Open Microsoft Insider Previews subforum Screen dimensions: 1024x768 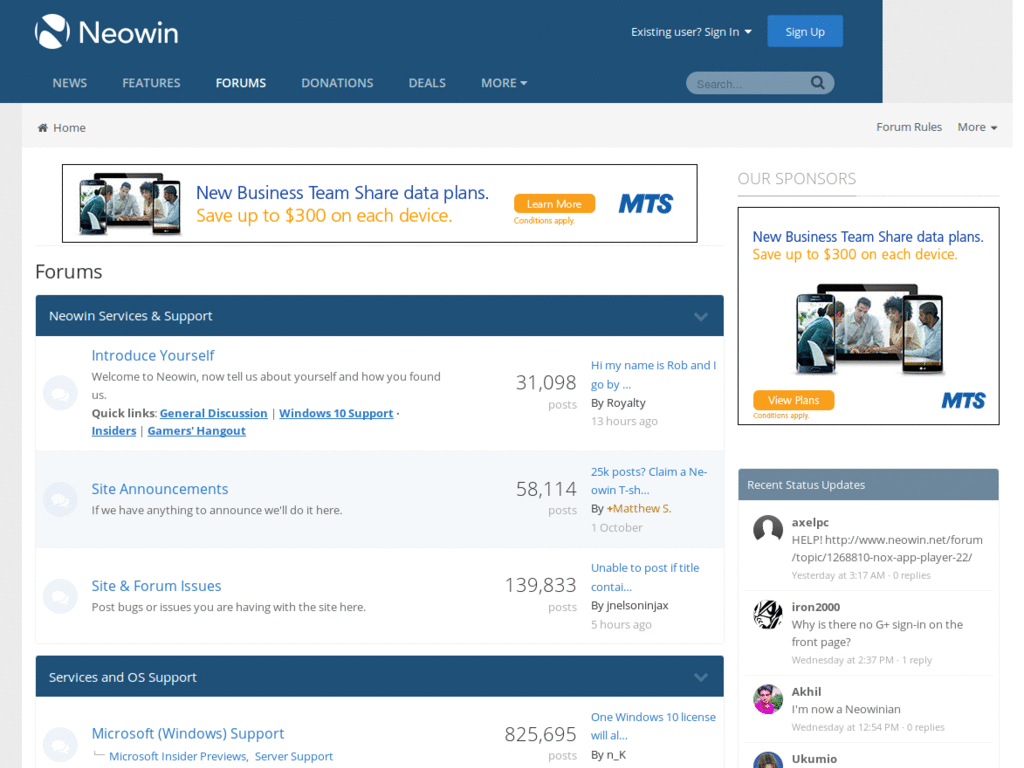tap(178, 756)
